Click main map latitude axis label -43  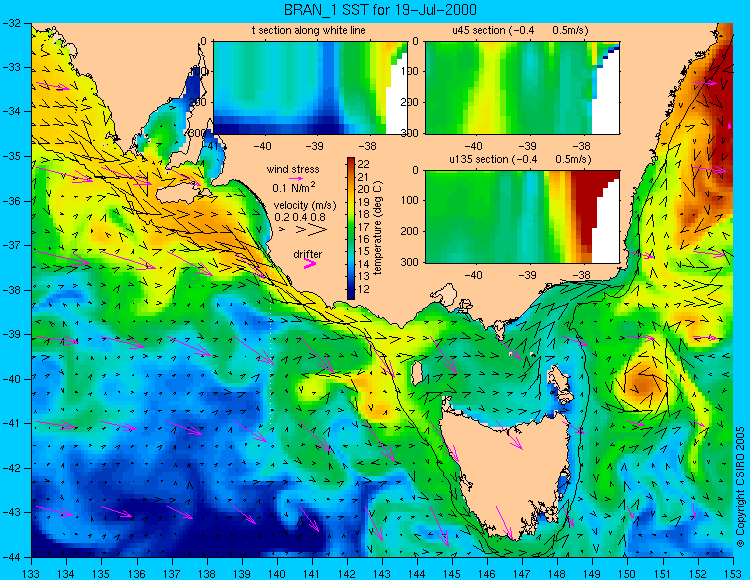(x=11, y=513)
